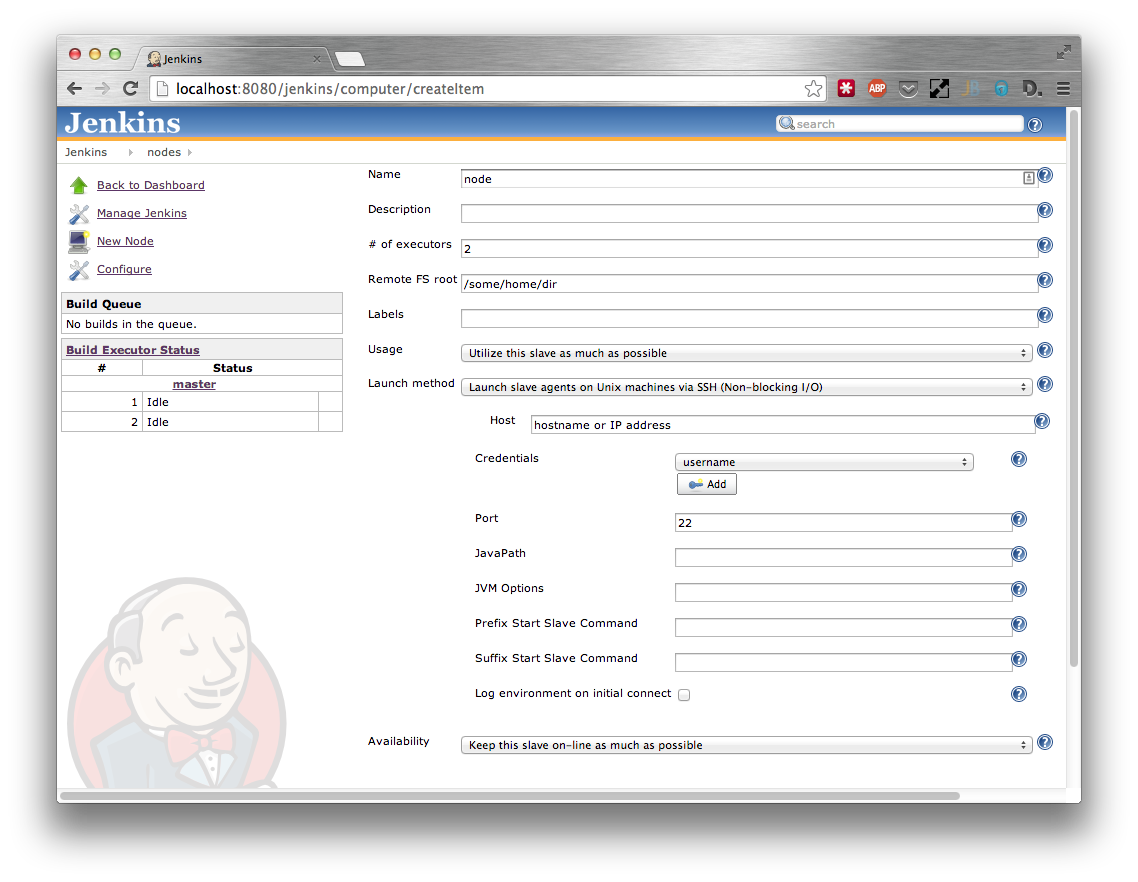Show help for the Usage setting
The width and height of the screenshot is (1138, 882).
[1045, 350]
